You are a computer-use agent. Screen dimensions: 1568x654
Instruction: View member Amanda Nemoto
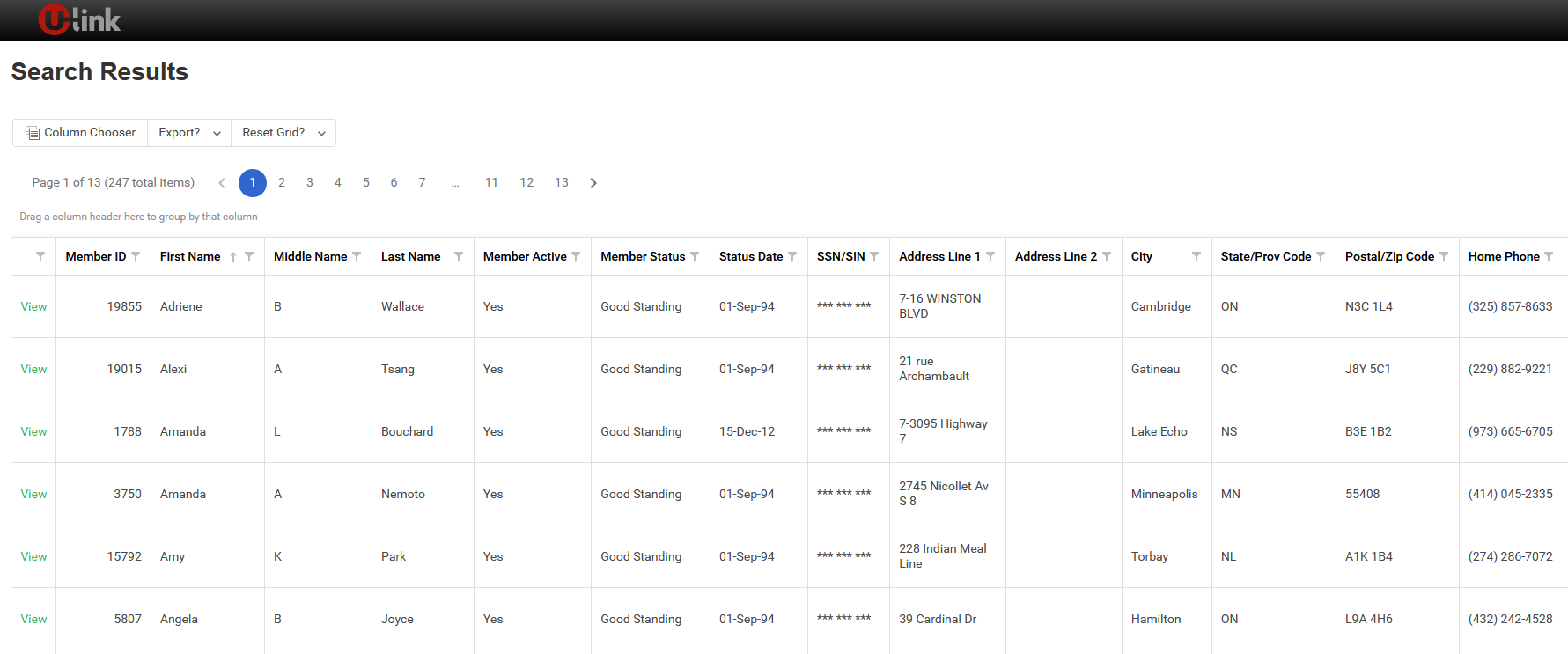pos(34,494)
